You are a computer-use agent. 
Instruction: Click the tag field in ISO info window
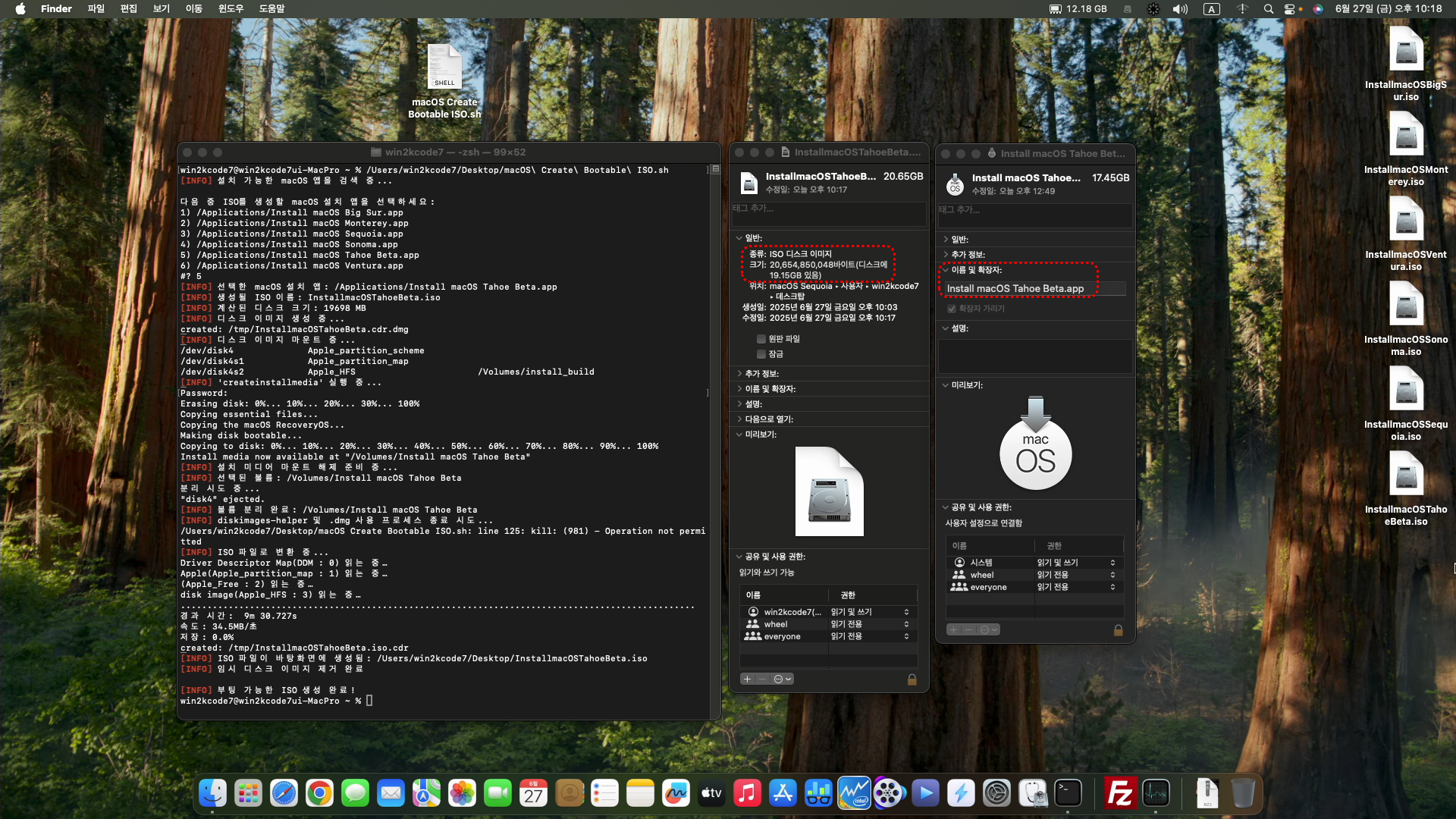pyautogui.click(x=828, y=214)
